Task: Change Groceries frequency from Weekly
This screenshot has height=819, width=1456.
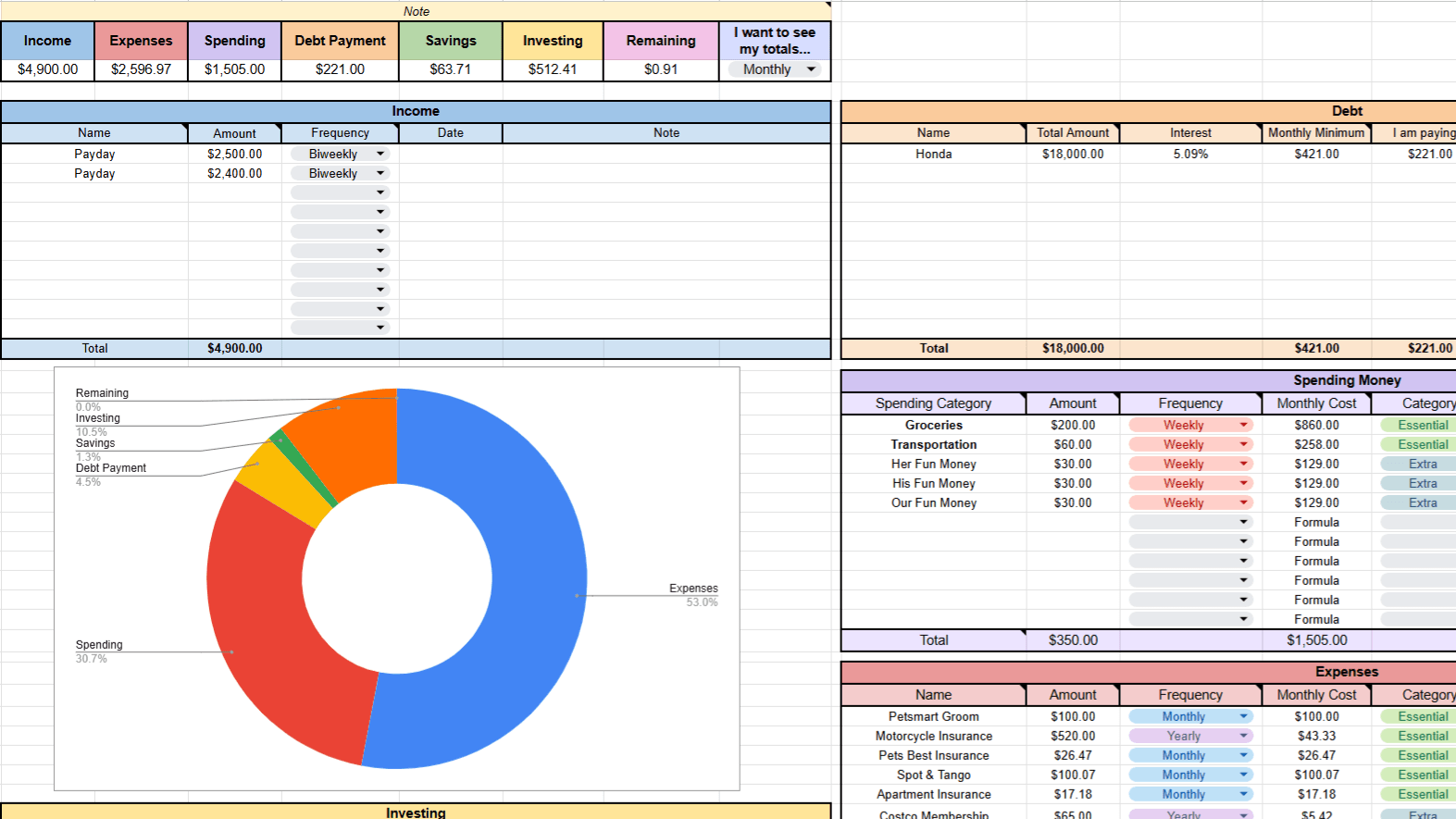Action: tap(1190, 426)
